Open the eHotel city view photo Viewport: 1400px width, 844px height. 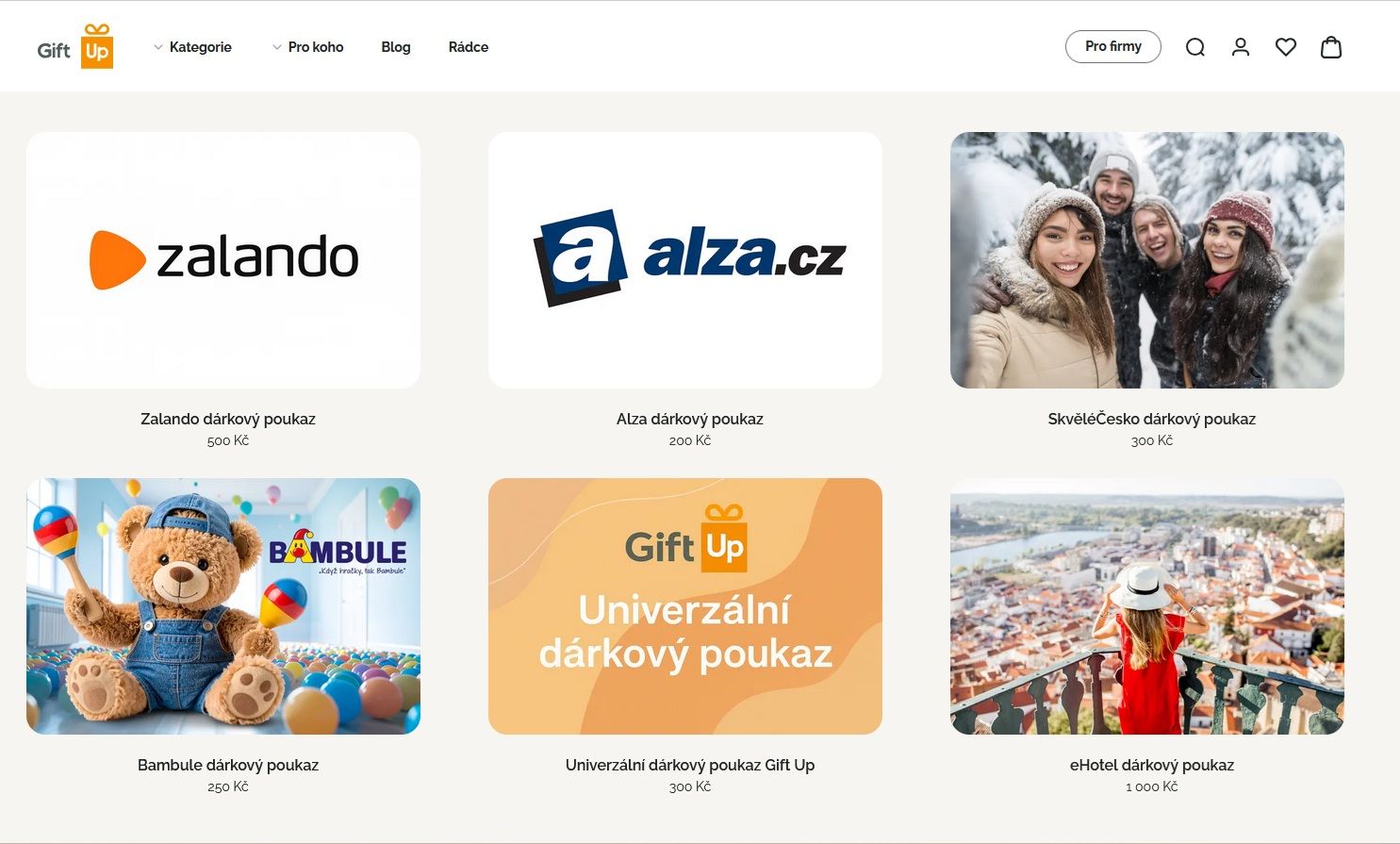coord(1147,606)
